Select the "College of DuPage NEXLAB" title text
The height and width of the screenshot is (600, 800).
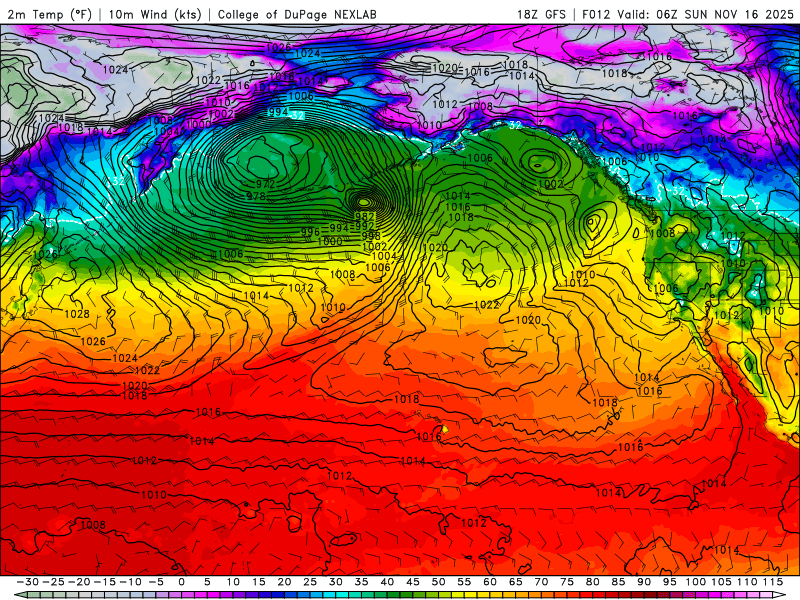pyautogui.click(x=297, y=14)
